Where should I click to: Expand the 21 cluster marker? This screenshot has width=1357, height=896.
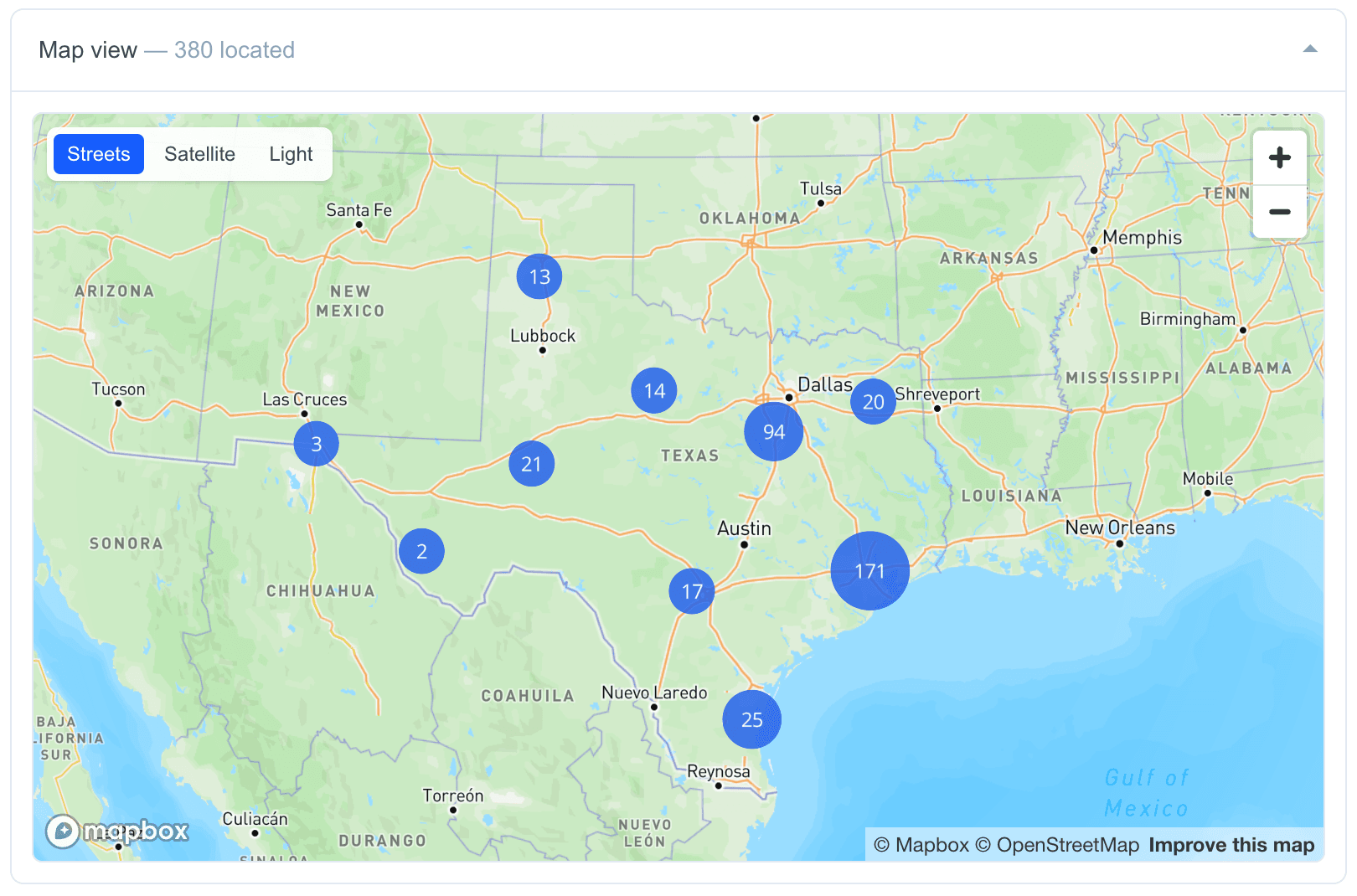[532, 464]
